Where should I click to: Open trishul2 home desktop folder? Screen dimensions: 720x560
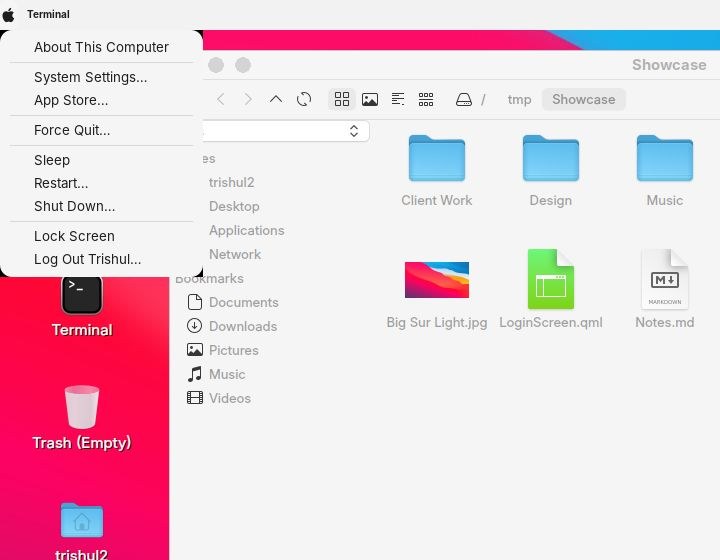point(82,520)
